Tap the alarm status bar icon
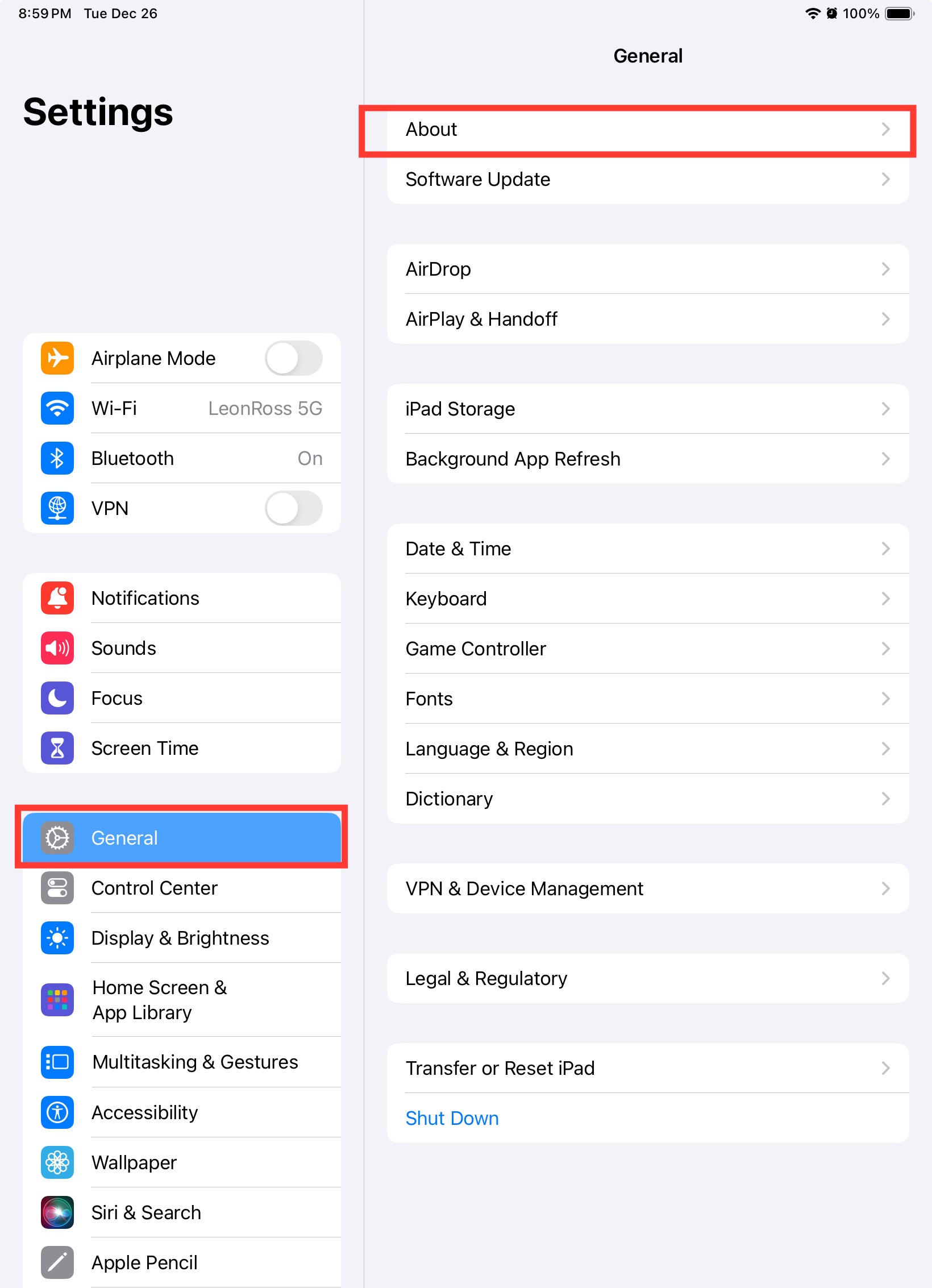This screenshot has width=932, height=1288. 832,14
